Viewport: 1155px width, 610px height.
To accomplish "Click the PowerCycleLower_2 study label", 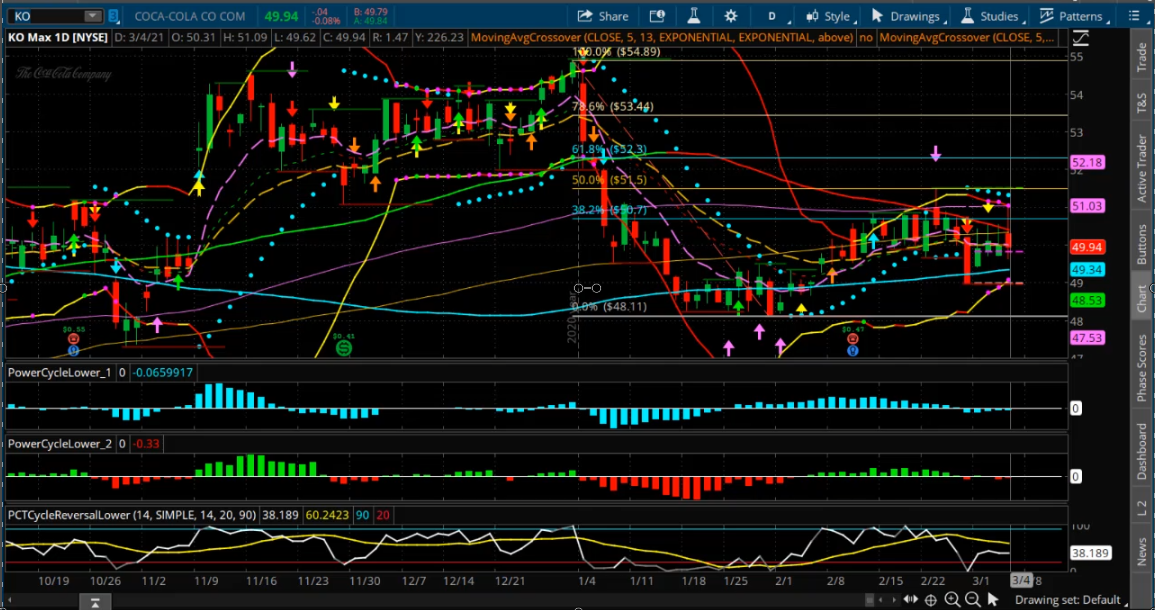I will click(x=60, y=444).
